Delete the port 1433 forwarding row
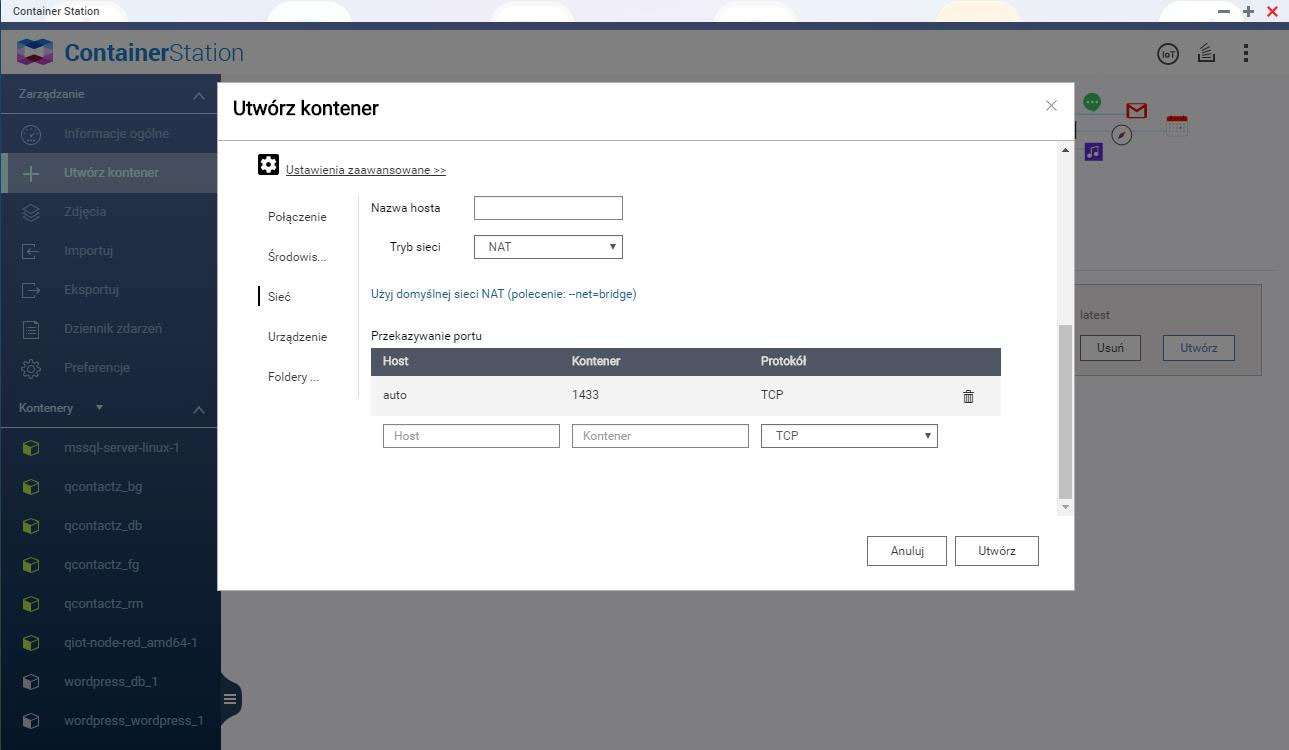Screen dimensions: 1289x750 point(968,396)
